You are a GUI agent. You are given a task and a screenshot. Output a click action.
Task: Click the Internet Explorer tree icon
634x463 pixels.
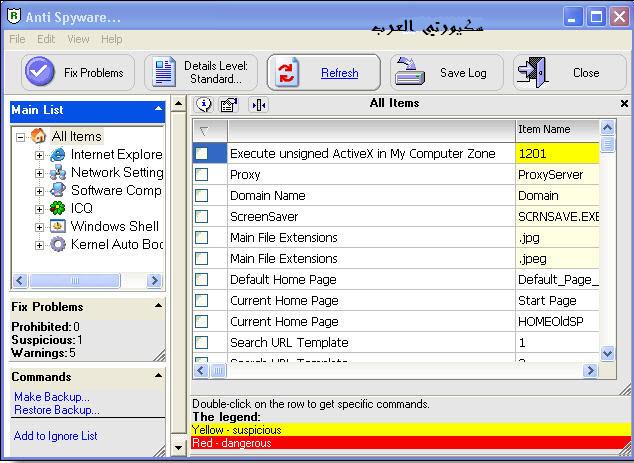[x=58, y=154]
